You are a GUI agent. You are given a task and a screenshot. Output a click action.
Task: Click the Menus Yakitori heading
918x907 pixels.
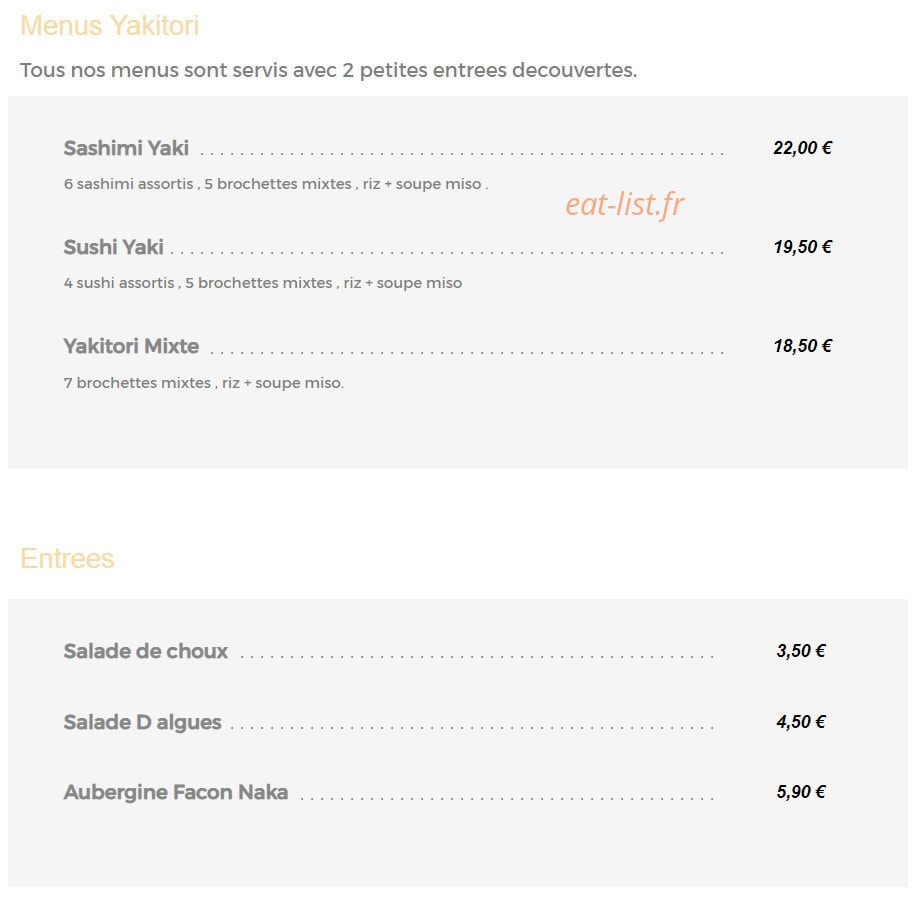click(x=109, y=26)
